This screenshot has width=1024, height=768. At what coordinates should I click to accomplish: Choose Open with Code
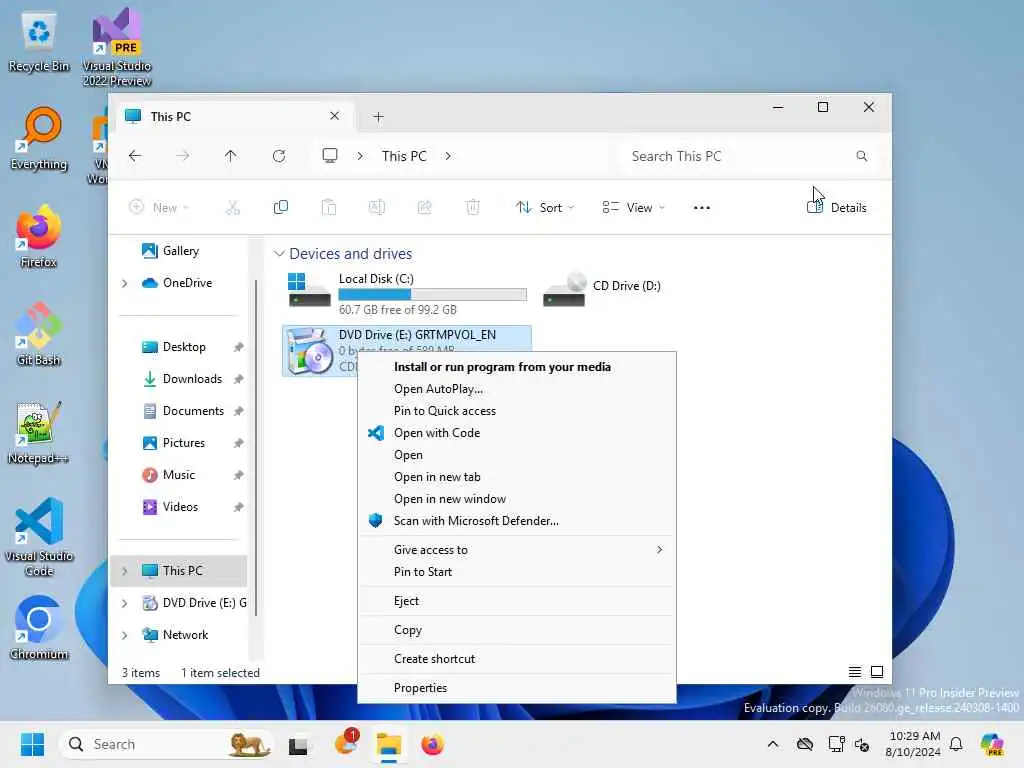click(517, 434)
